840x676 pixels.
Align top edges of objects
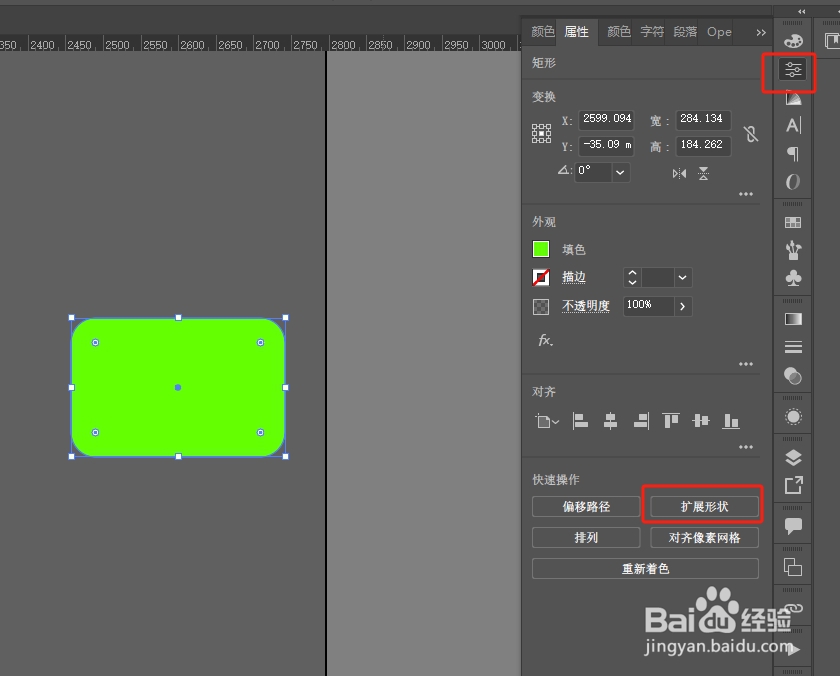pyautogui.click(x=671, y=421)
